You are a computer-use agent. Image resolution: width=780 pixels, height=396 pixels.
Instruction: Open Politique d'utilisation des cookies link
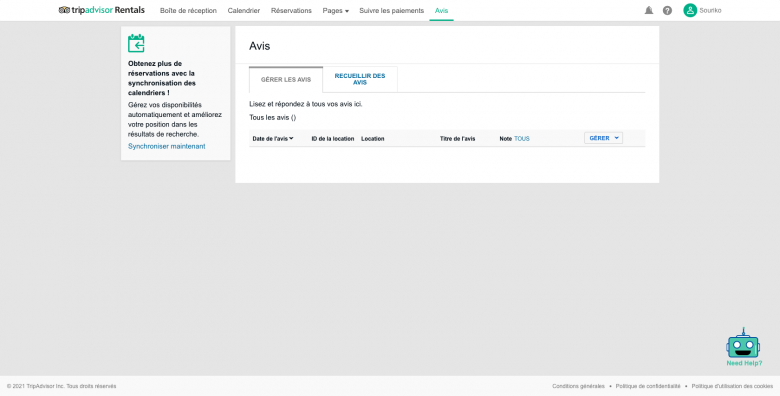pos(732,386)
